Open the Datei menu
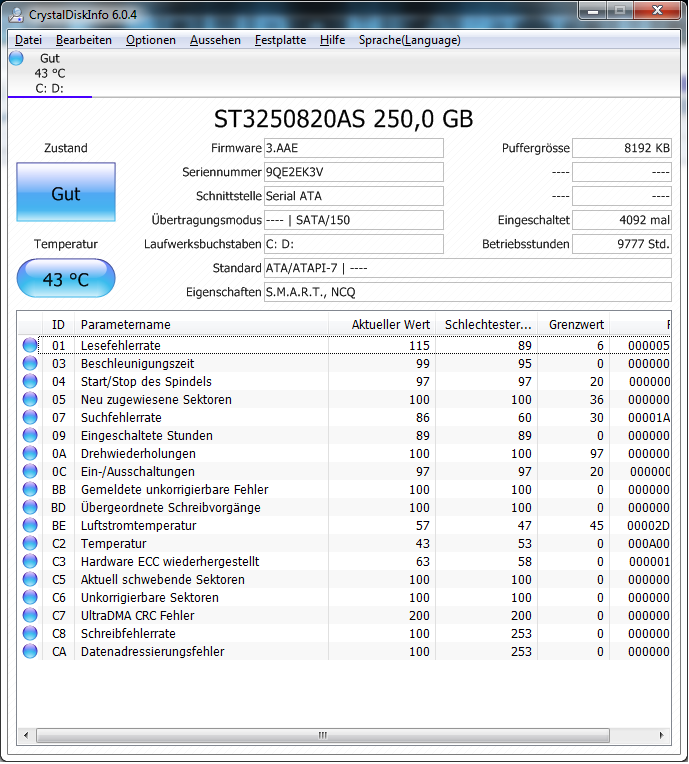The height and width of the screenshot is (764, 689). click(x=28, y=40)
